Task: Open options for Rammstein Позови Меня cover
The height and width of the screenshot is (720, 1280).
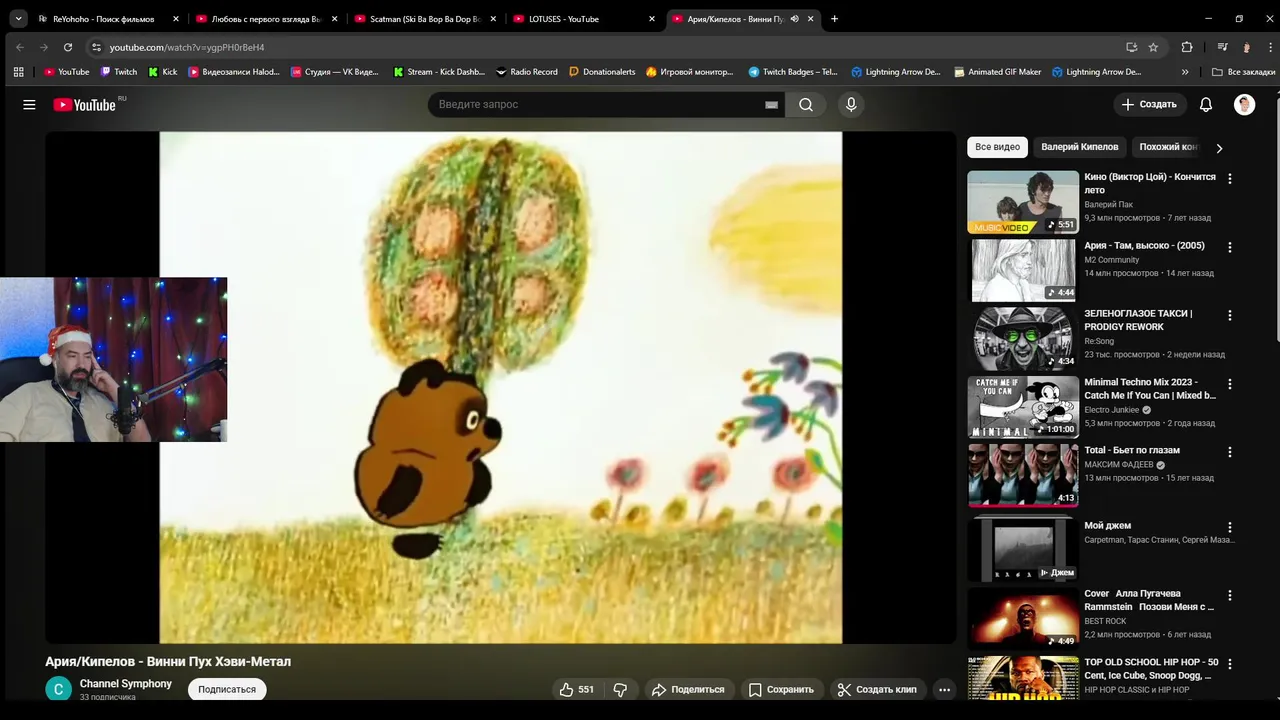Action: [1230, 595]
